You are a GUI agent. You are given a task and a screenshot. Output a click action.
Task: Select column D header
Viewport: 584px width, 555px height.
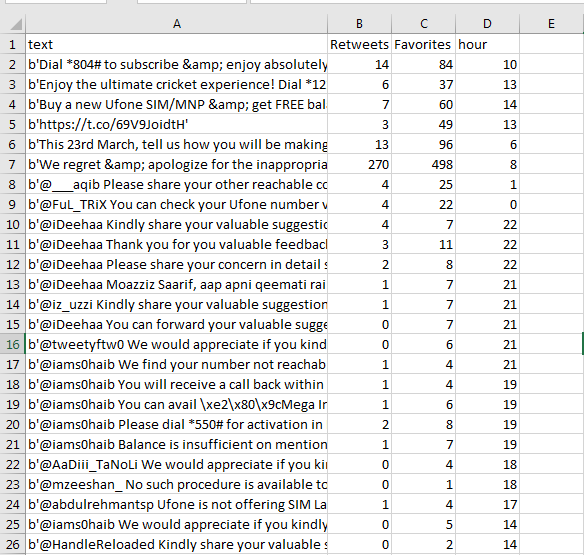[x=487, y=24]
